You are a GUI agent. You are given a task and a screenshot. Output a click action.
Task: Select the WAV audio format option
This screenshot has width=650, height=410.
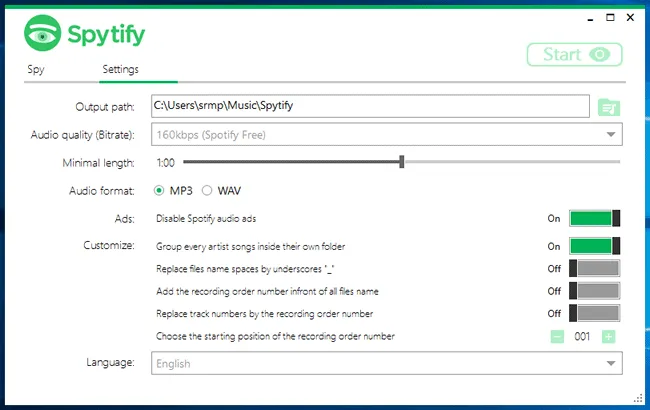[208, 190]
